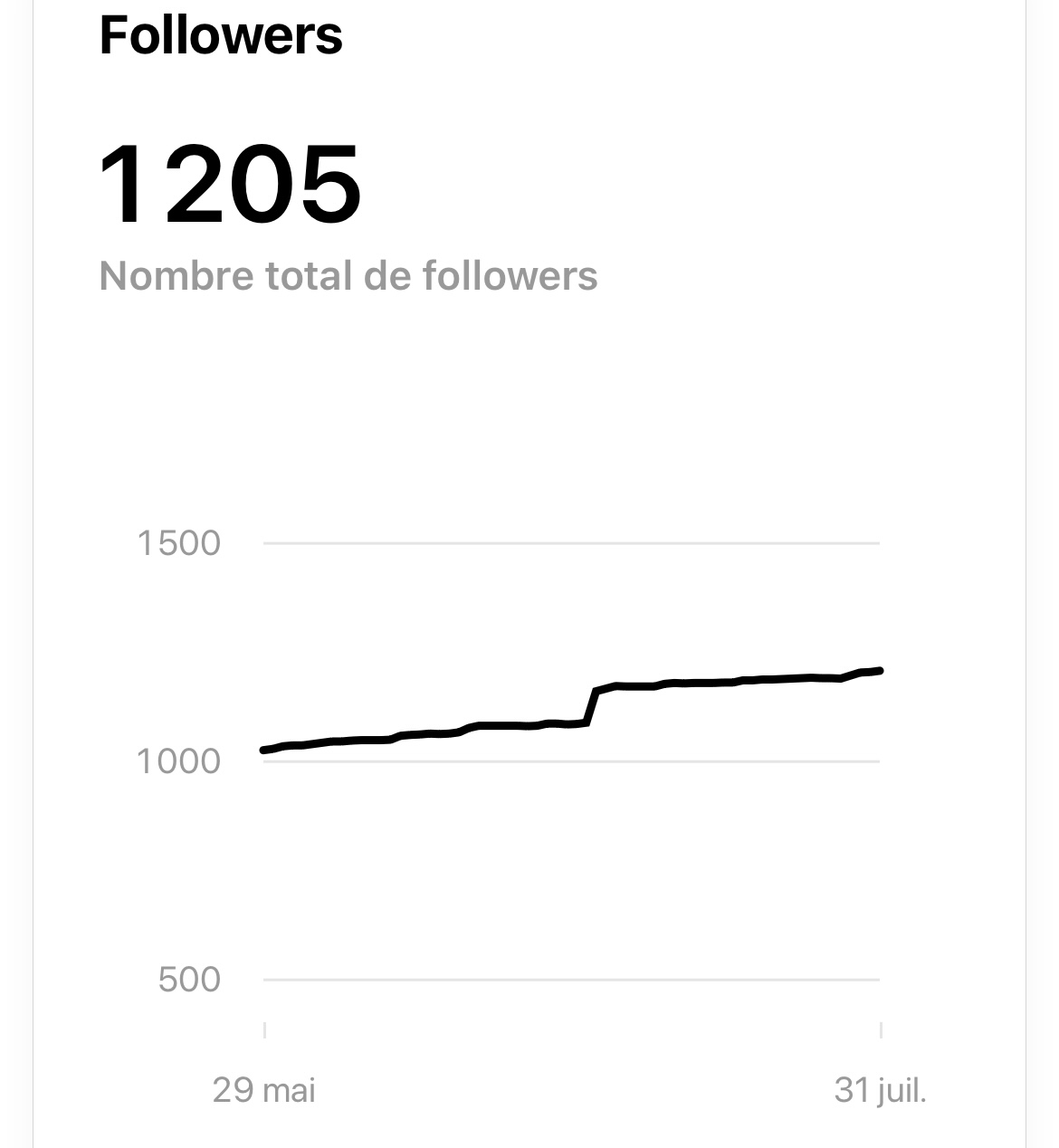Tap the '29 mai' start date label
1059x1148 pixels.
[x=263, y=1090]
